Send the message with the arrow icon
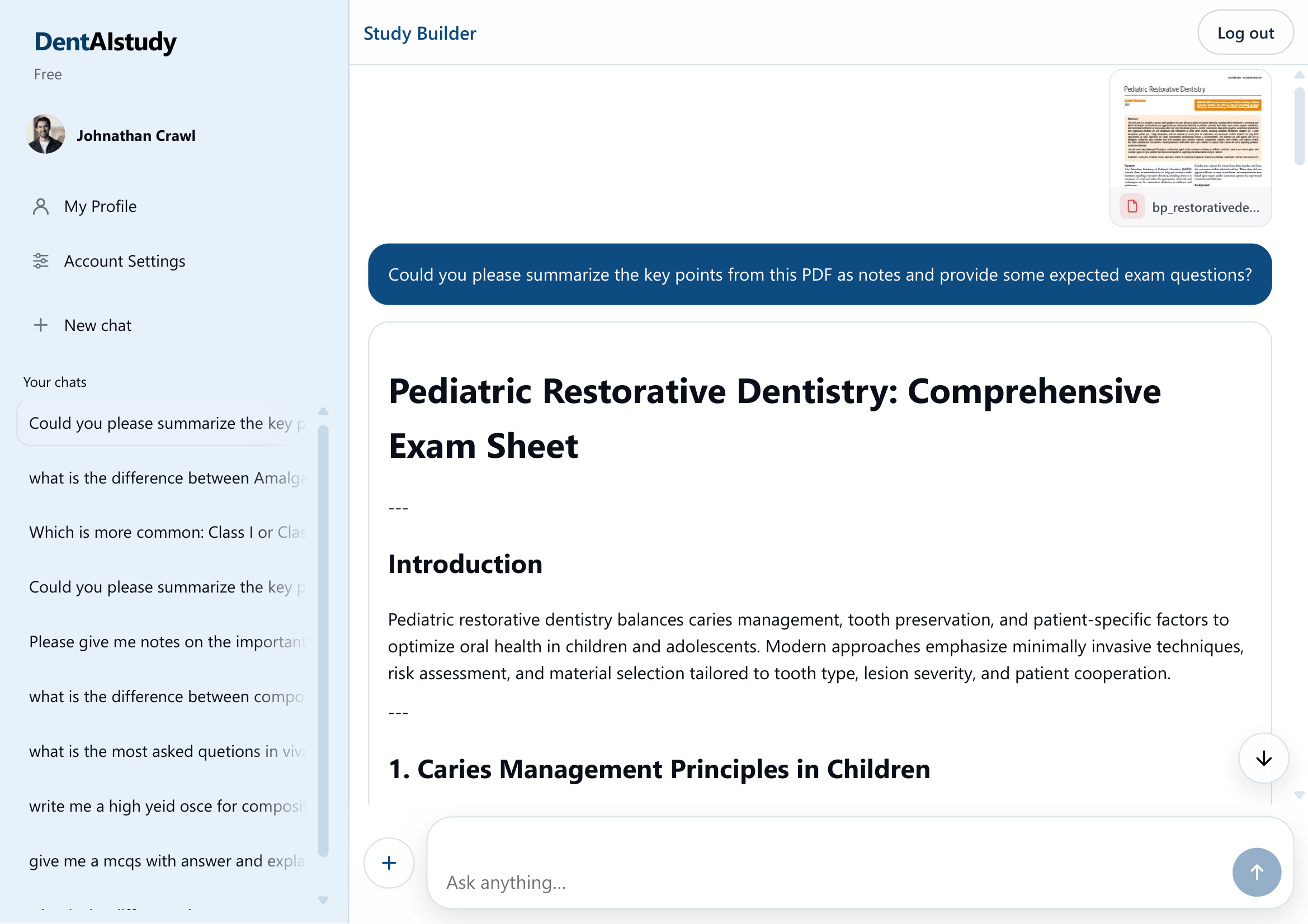Viewport: 1308px width, 924px height. [1257, 871]
